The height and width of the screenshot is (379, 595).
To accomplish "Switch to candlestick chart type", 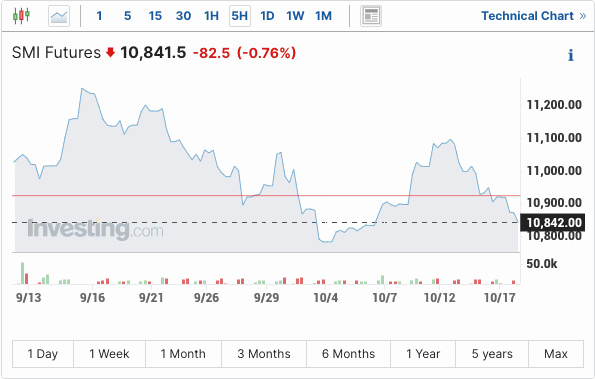I will [x=21, y=16].
